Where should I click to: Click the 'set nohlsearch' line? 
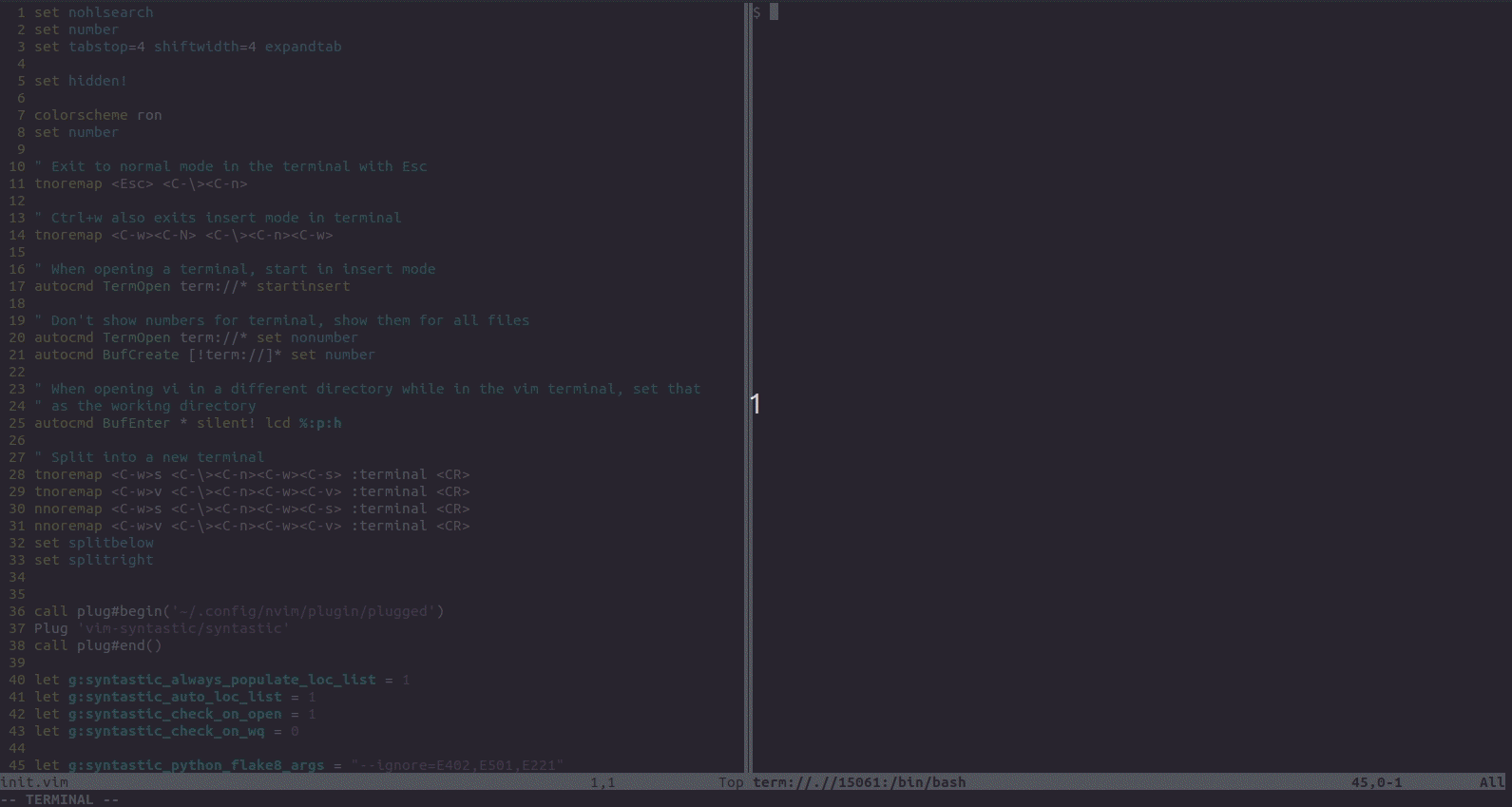pos(93,12)
